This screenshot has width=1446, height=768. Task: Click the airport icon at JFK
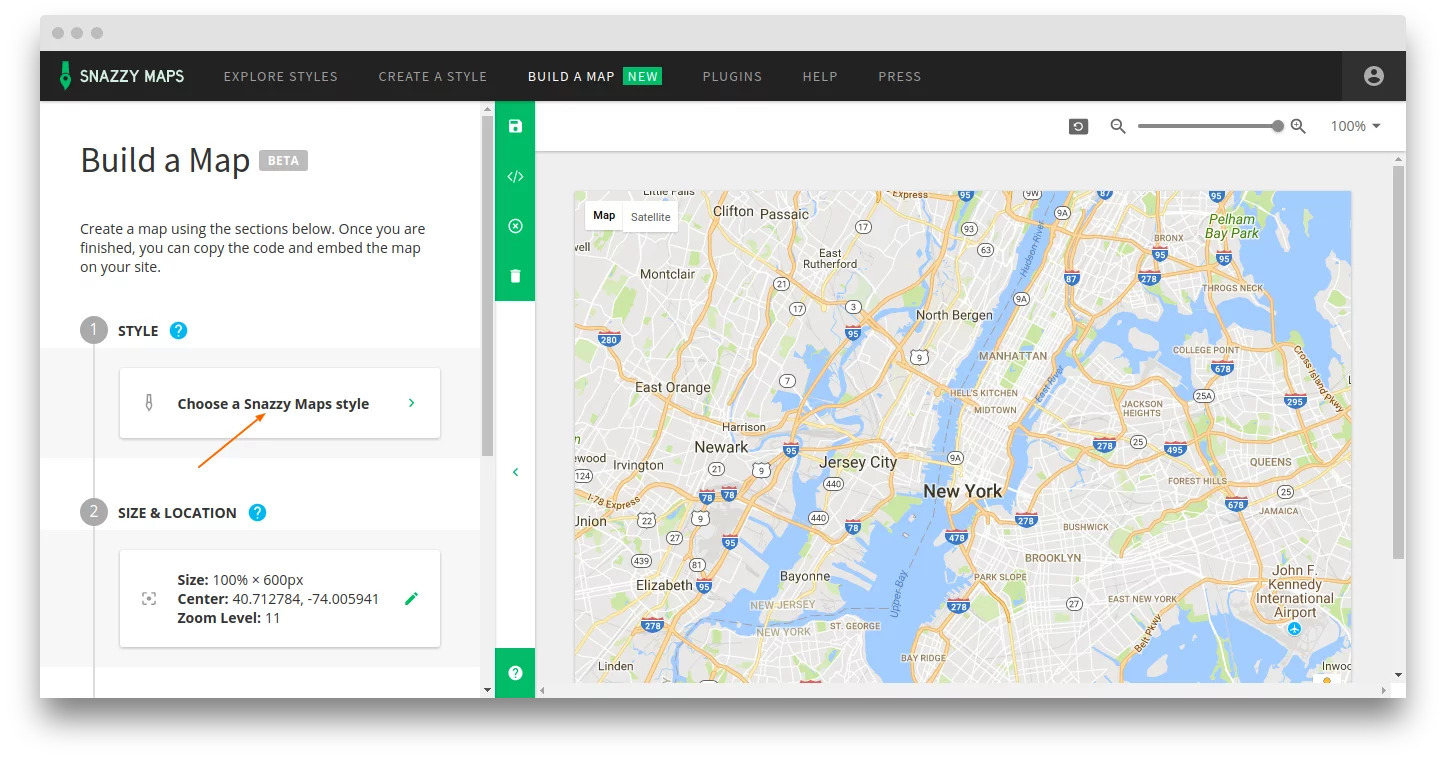[1294, 628]
